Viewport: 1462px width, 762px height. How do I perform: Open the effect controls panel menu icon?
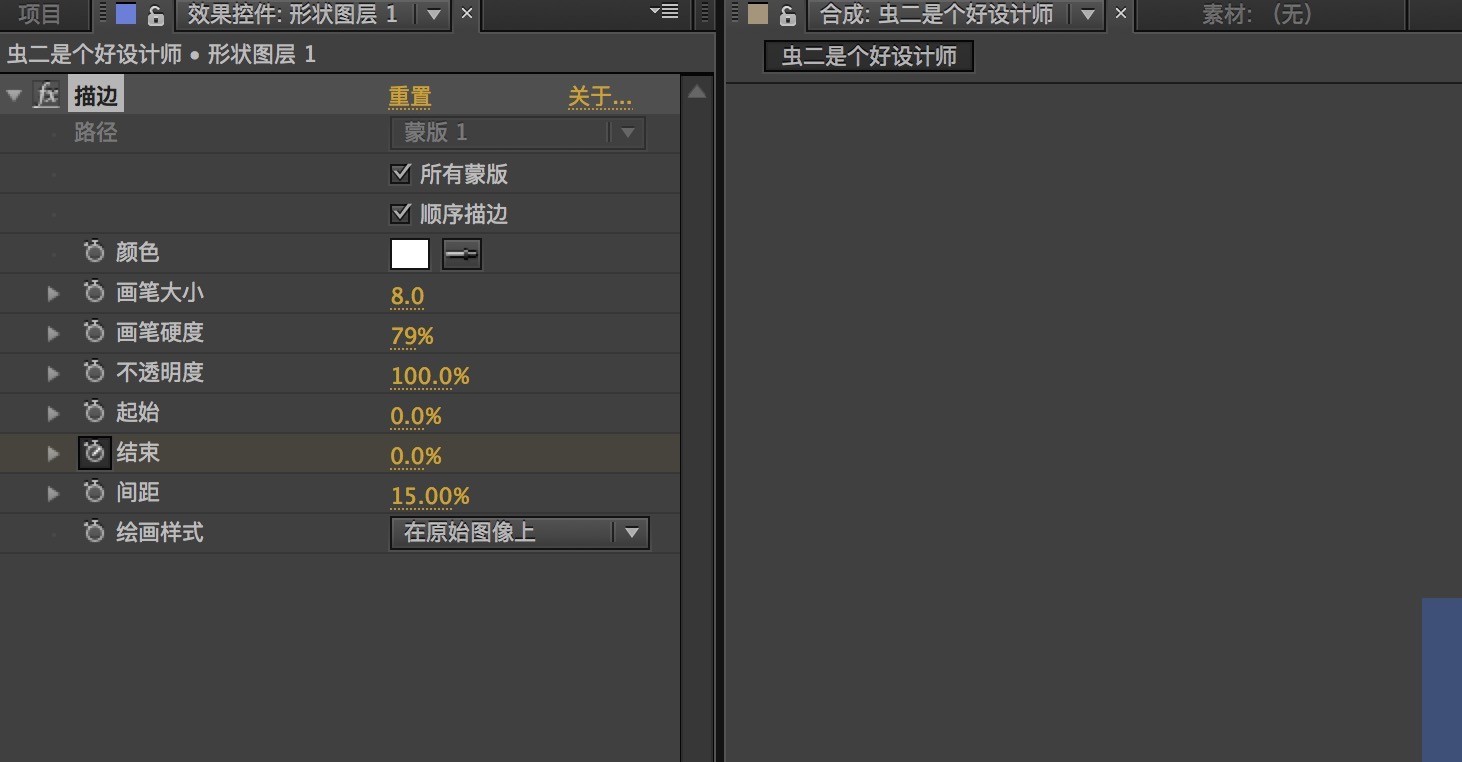point(663,12)
